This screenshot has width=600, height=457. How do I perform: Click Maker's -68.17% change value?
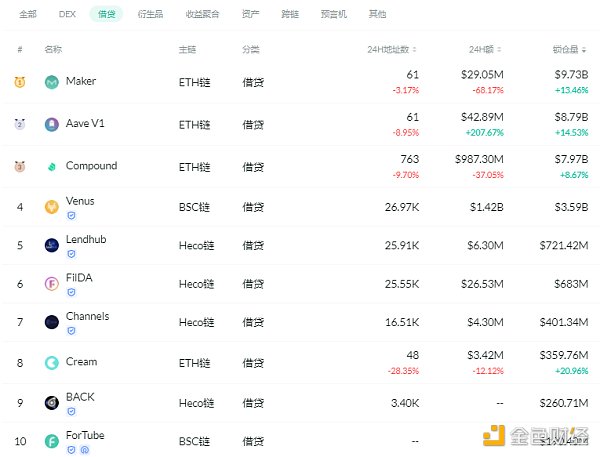coord(488,90)
